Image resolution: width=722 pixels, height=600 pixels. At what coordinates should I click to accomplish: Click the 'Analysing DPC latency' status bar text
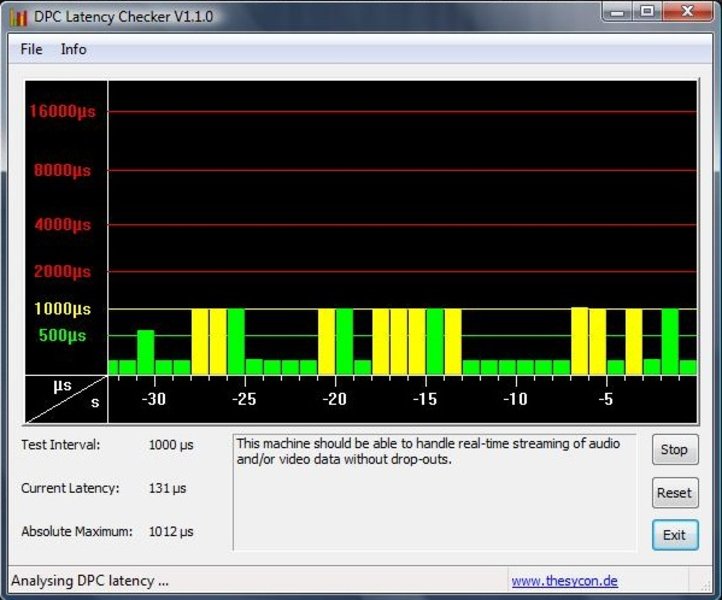click(x=90, y=581)
